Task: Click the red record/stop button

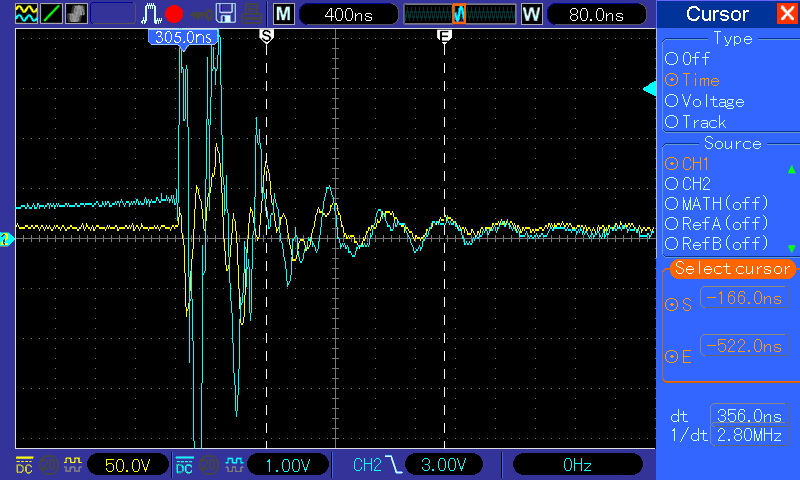Action: point(175,14)
